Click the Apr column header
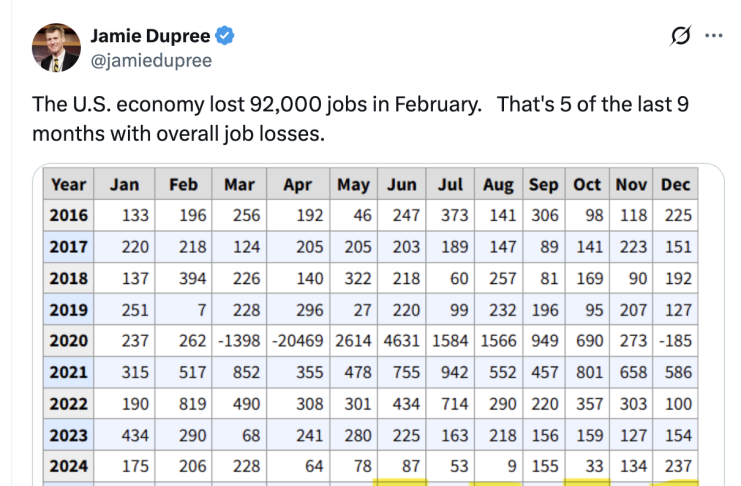 (x=298, y=185)
